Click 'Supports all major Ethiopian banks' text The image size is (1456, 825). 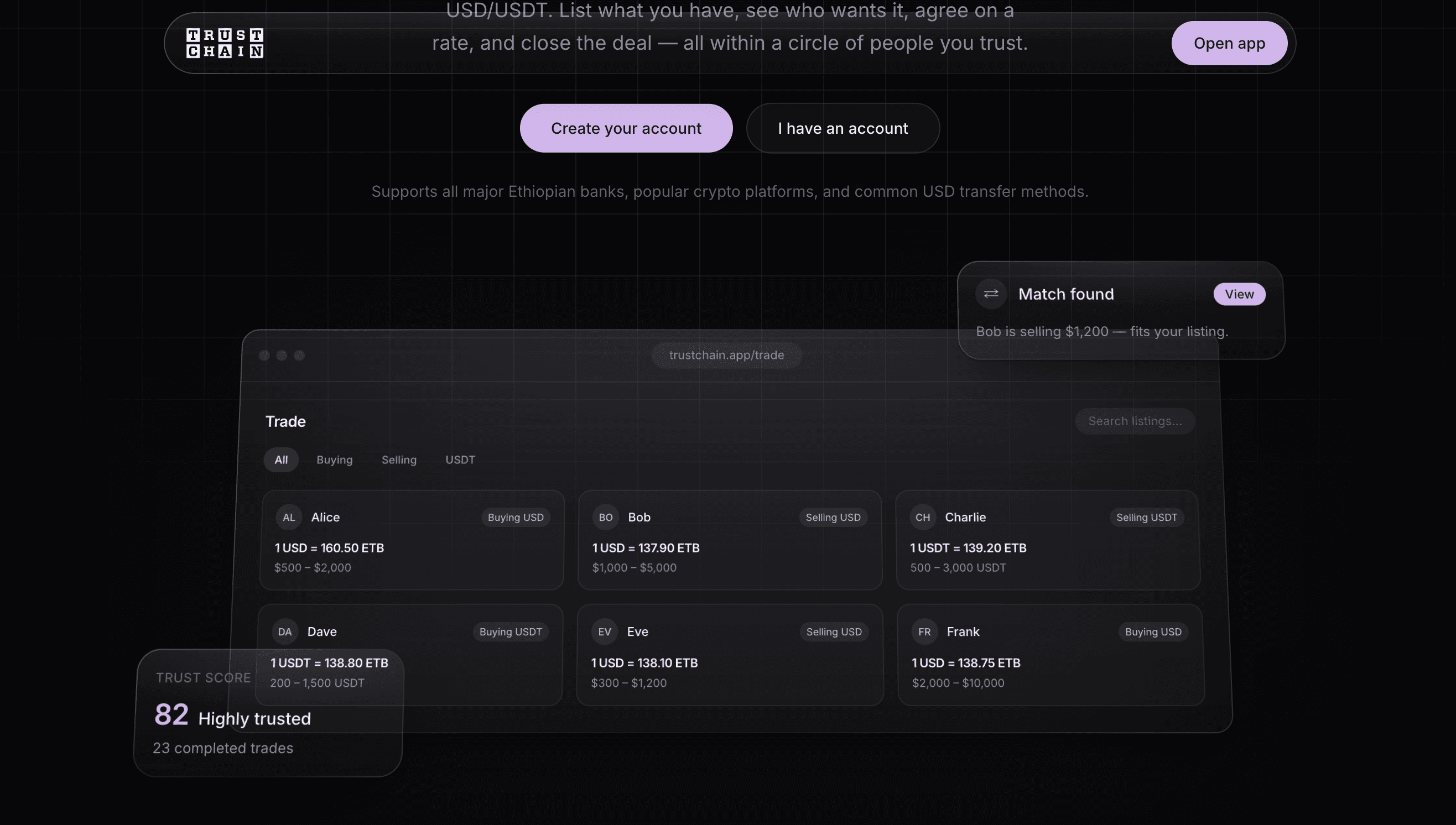pos(730,191)
